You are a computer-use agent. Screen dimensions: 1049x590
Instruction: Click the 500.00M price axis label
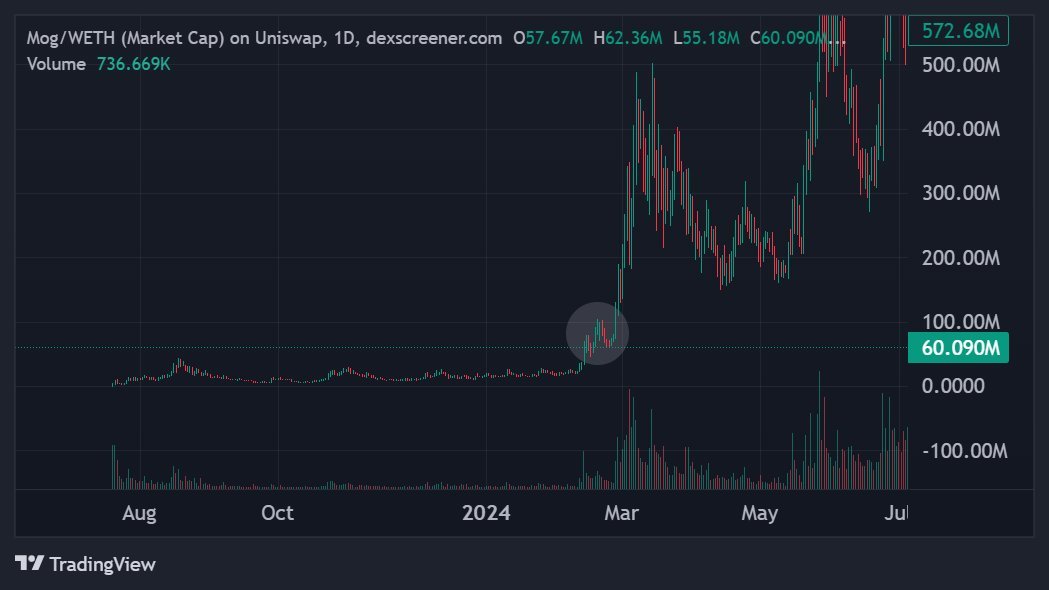click(961, 66)
